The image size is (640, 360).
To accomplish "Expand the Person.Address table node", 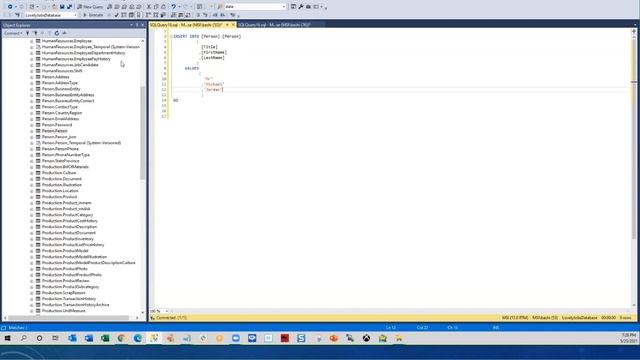I will coord(32,77).
